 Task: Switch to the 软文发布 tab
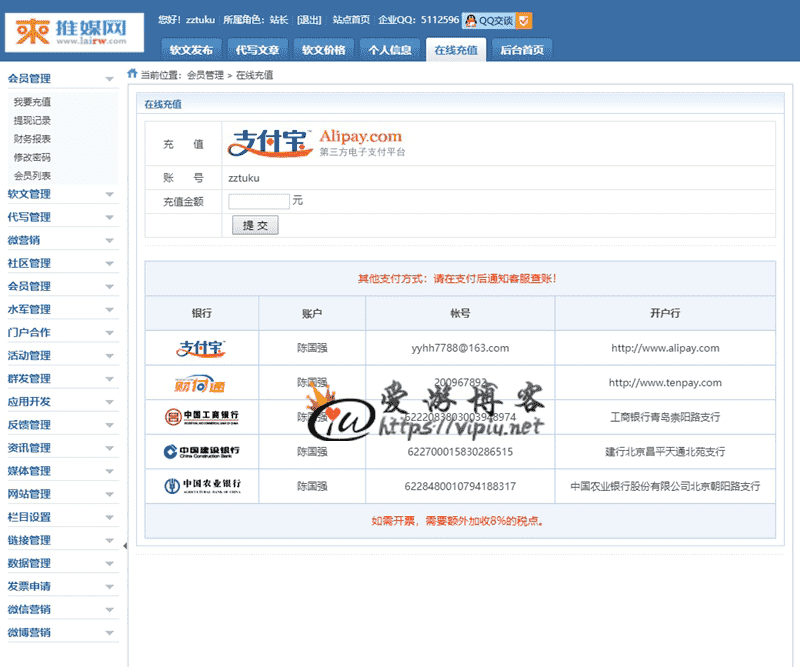point(191,50)
